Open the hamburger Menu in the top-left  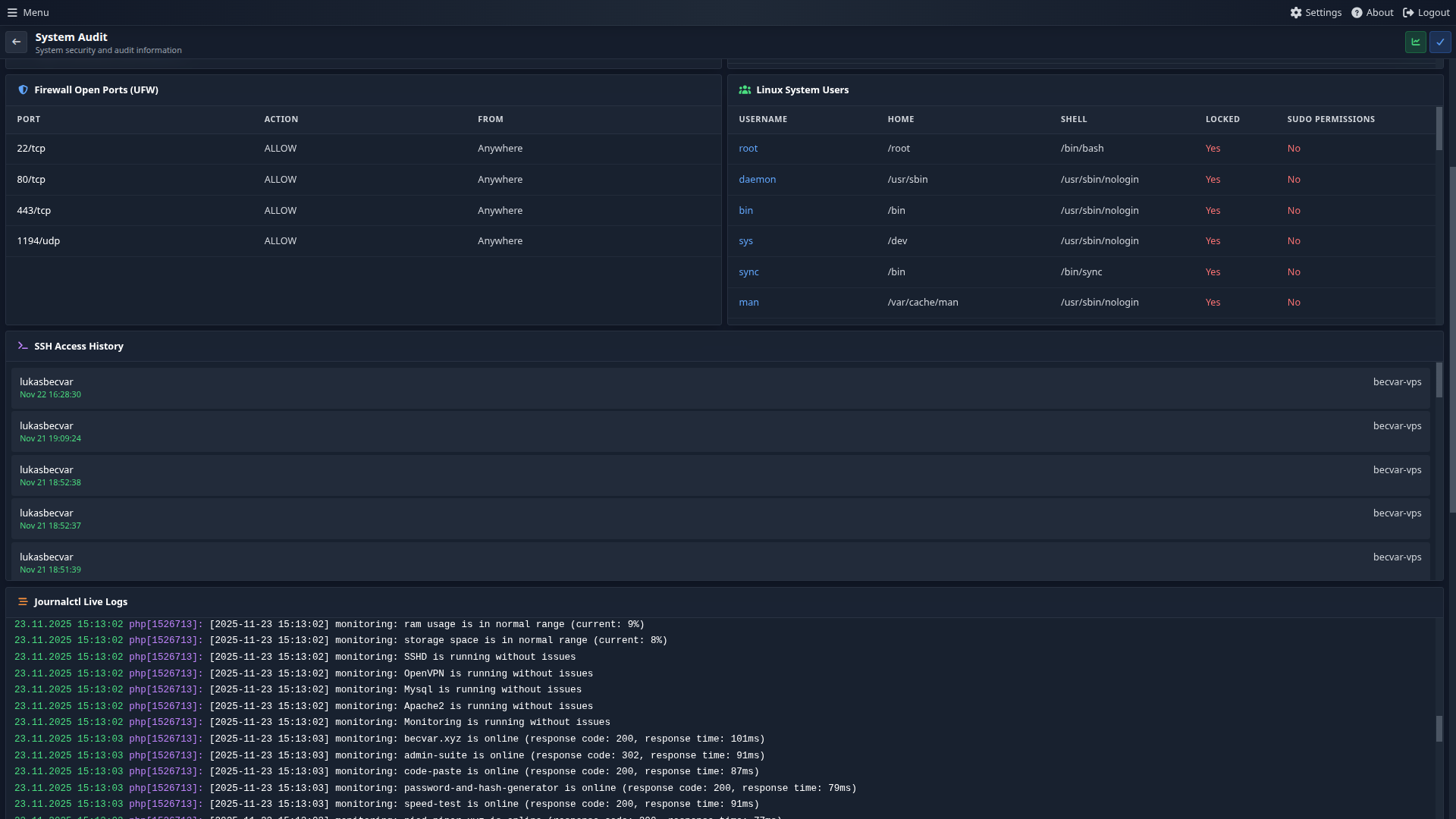[x=12, y=12]
